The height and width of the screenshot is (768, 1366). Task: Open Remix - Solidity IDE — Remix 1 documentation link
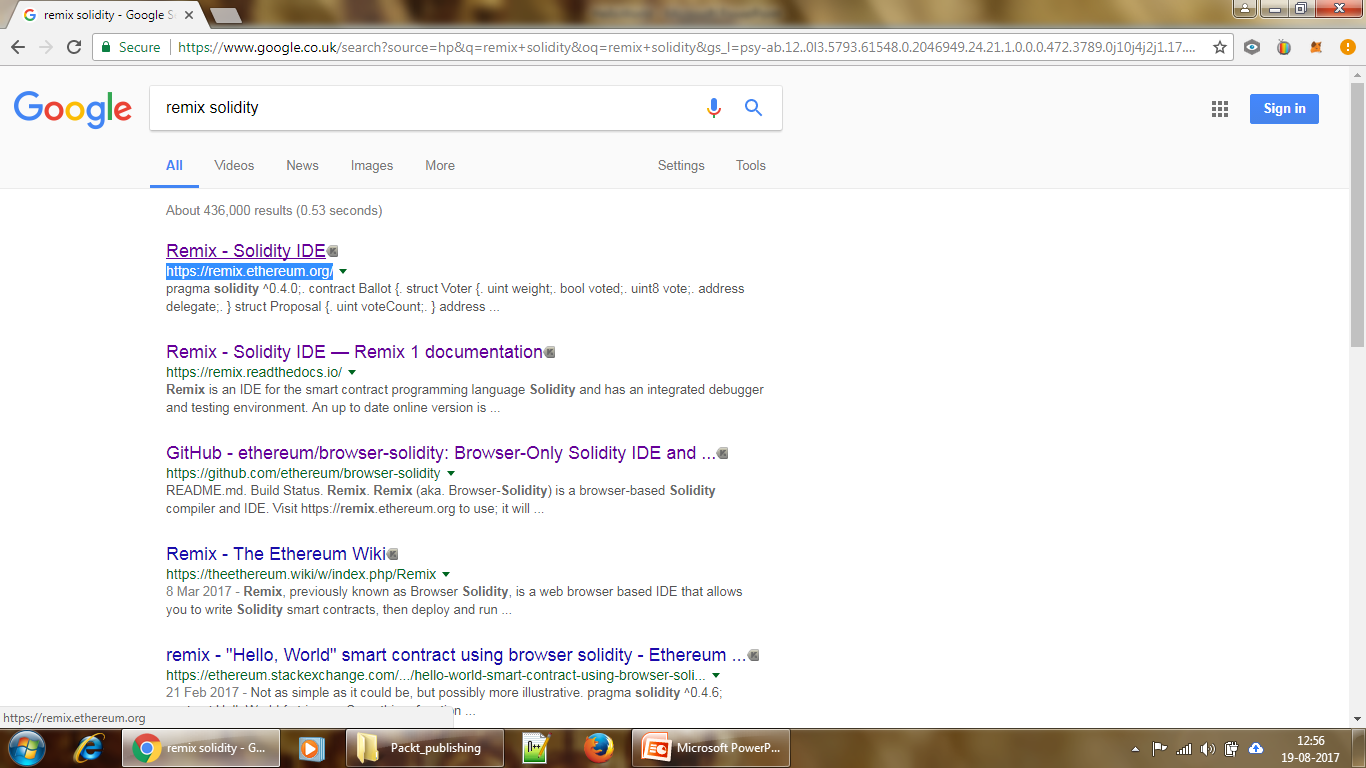click(x=354, y=352)
